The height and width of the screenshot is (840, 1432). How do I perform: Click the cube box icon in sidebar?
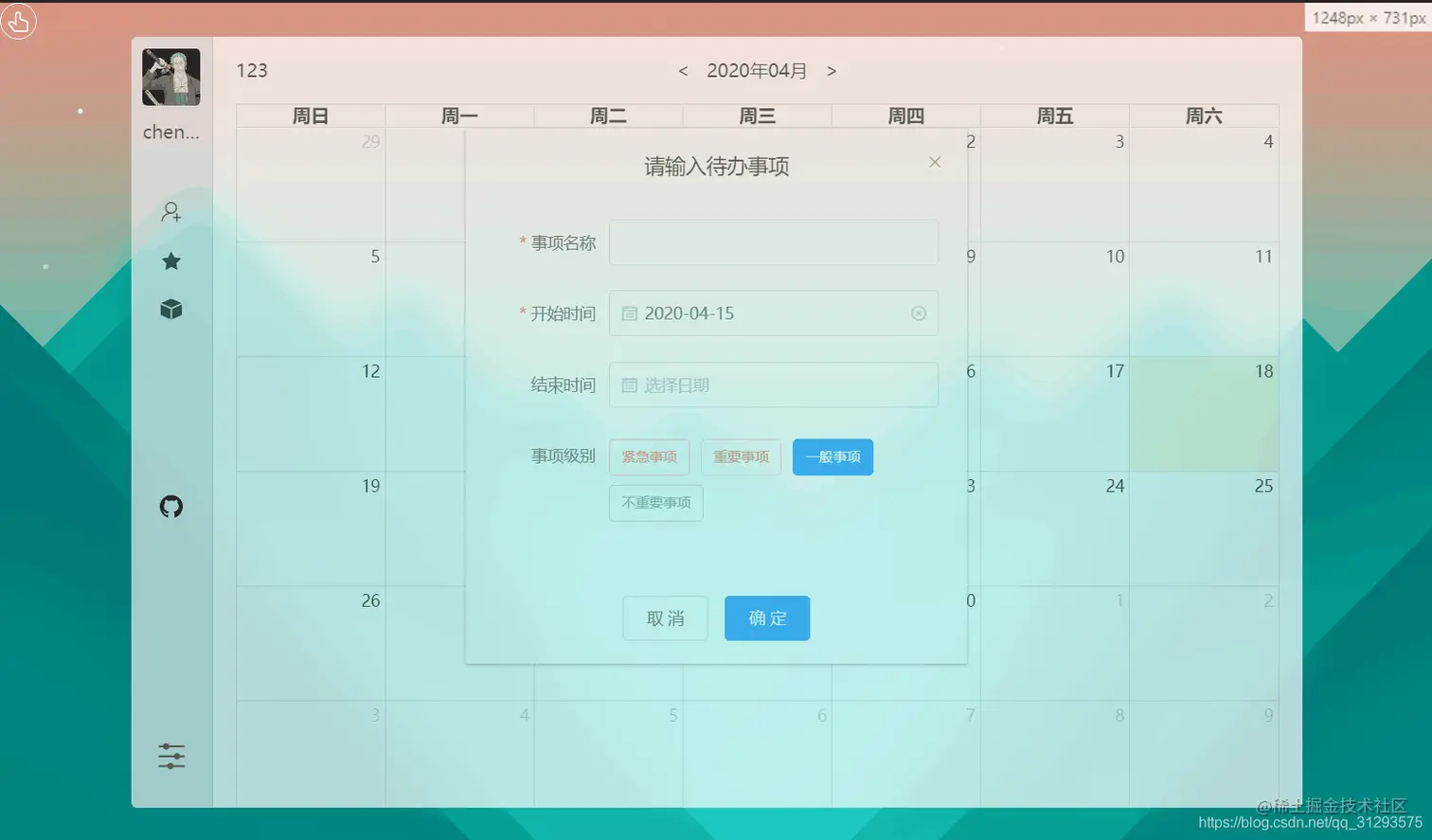point(170,310)
